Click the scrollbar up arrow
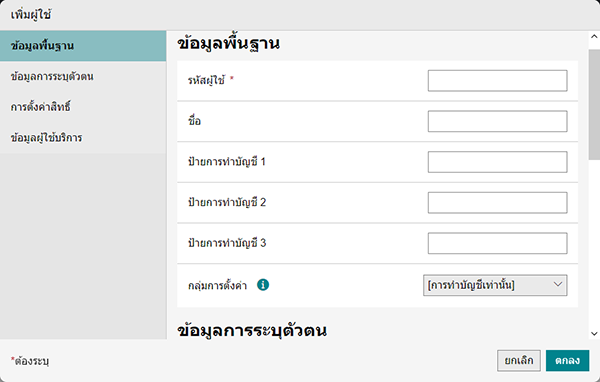 tap(594, 37)
